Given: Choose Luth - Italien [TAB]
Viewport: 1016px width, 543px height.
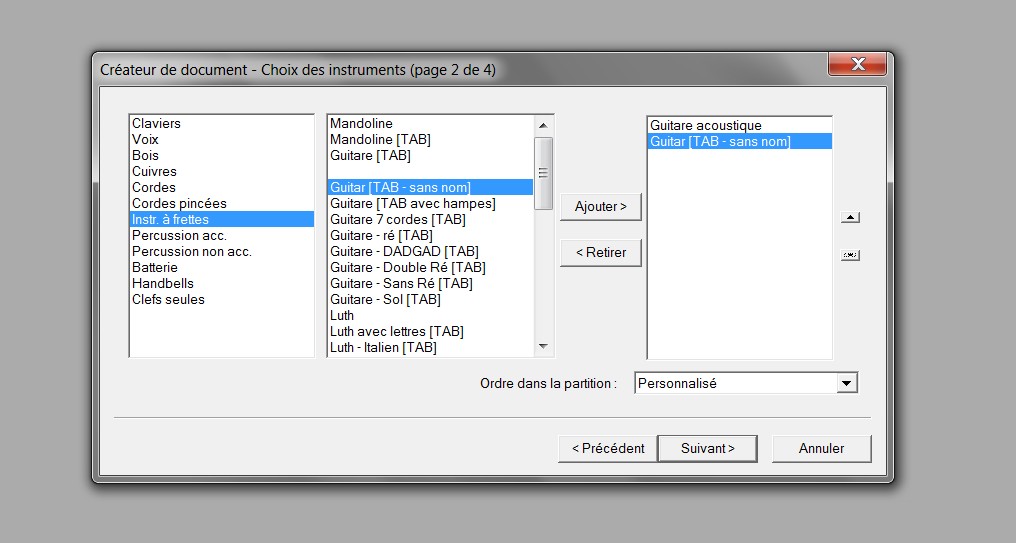Looking at the screenshot, I should coord(383,348).
